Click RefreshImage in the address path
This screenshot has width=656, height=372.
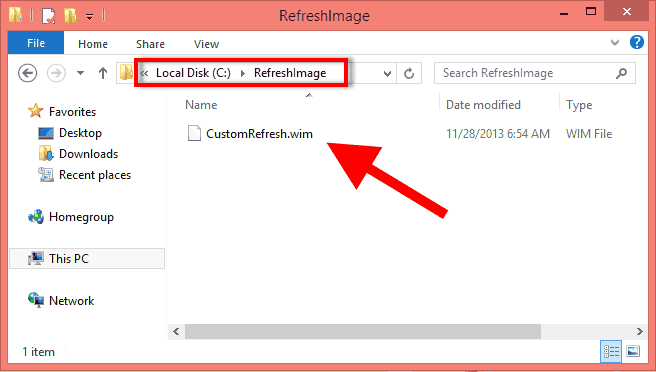(x=290, y=73)
